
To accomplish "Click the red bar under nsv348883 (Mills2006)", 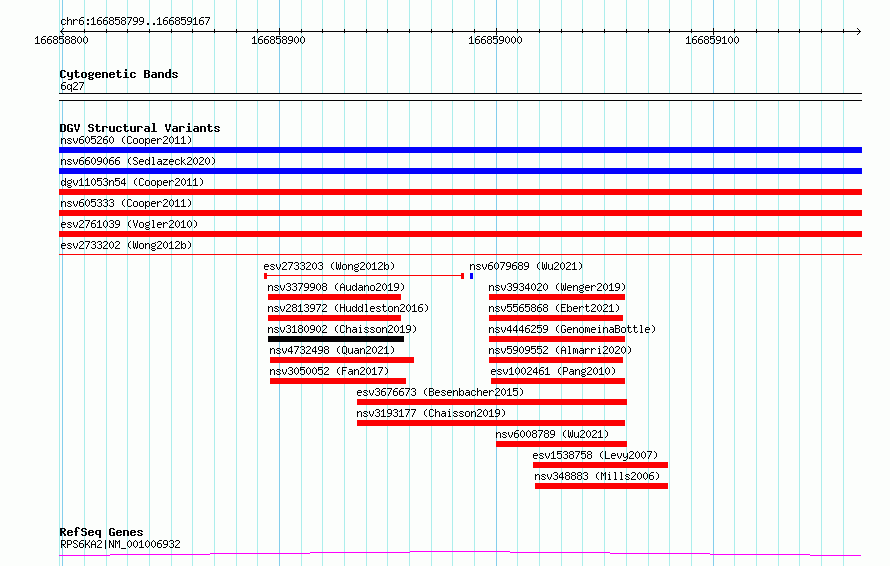I will coord(601,486).
